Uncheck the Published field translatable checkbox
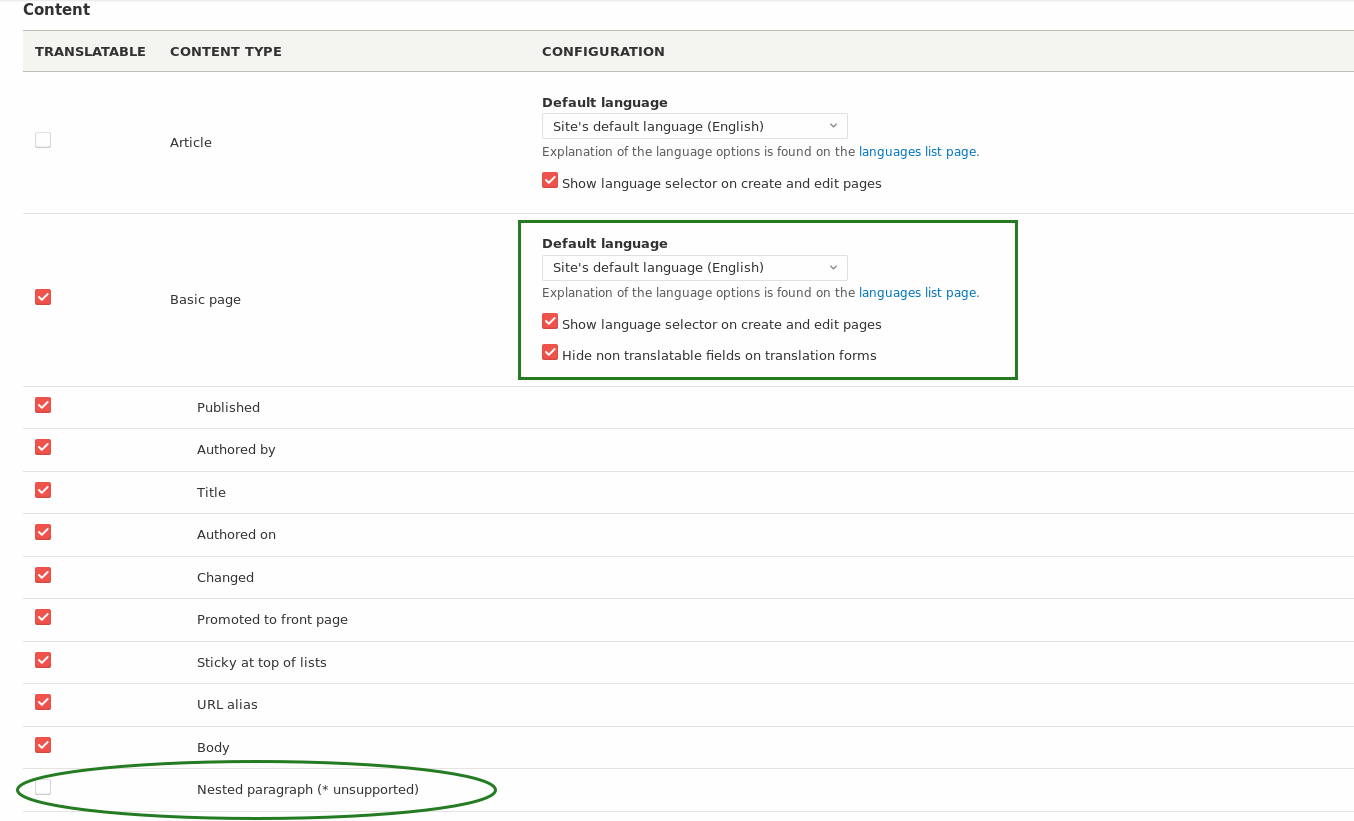 43,405
